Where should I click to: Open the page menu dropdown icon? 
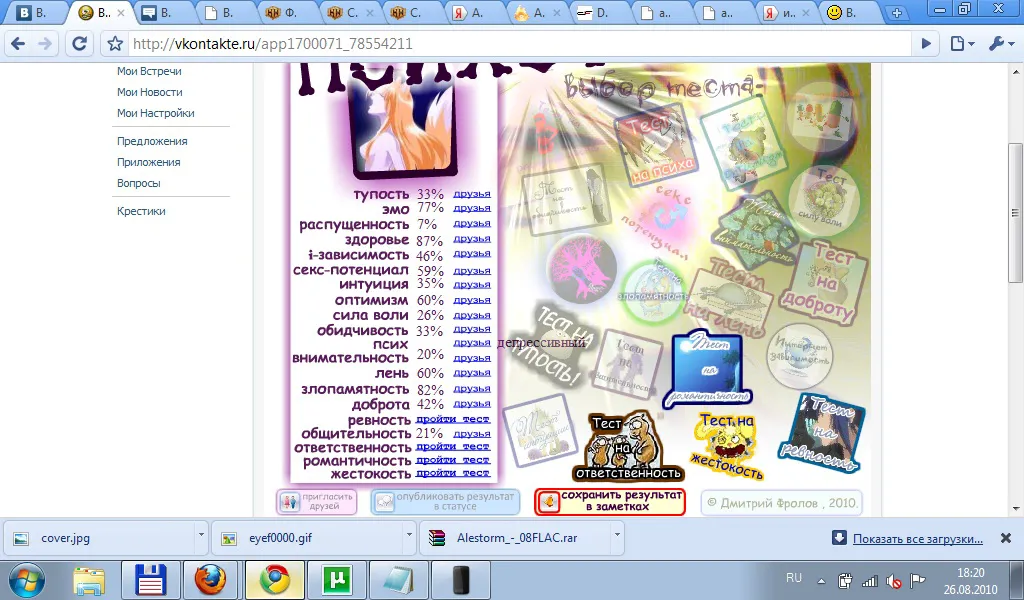point(962,44)
